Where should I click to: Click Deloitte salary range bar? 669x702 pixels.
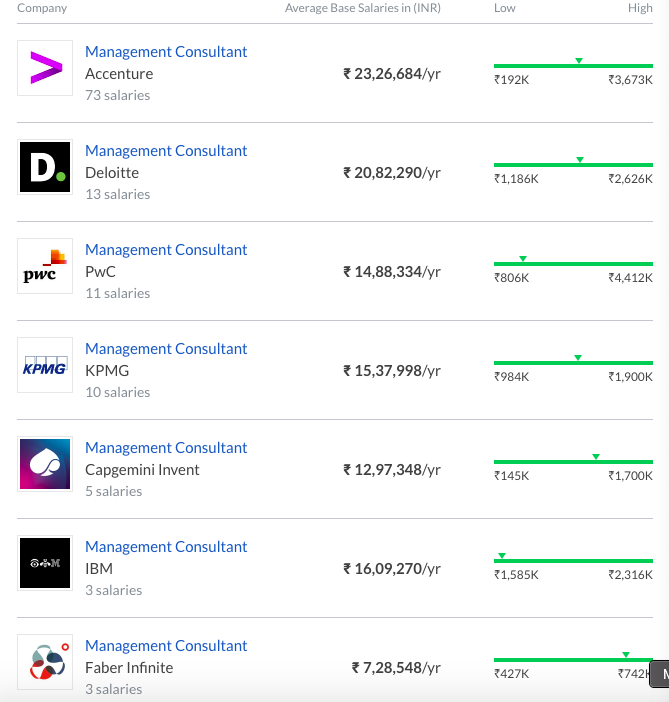click(572, 165)
